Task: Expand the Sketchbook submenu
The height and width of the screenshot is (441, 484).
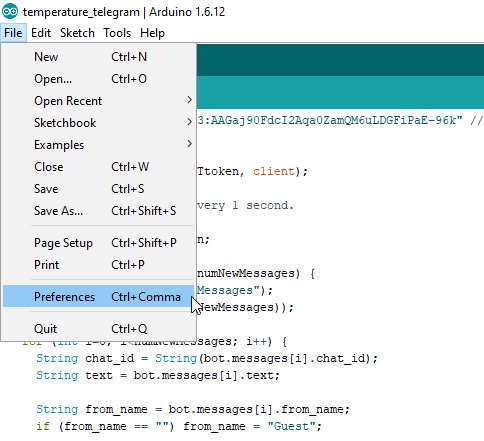Action: tap(98, 123)
